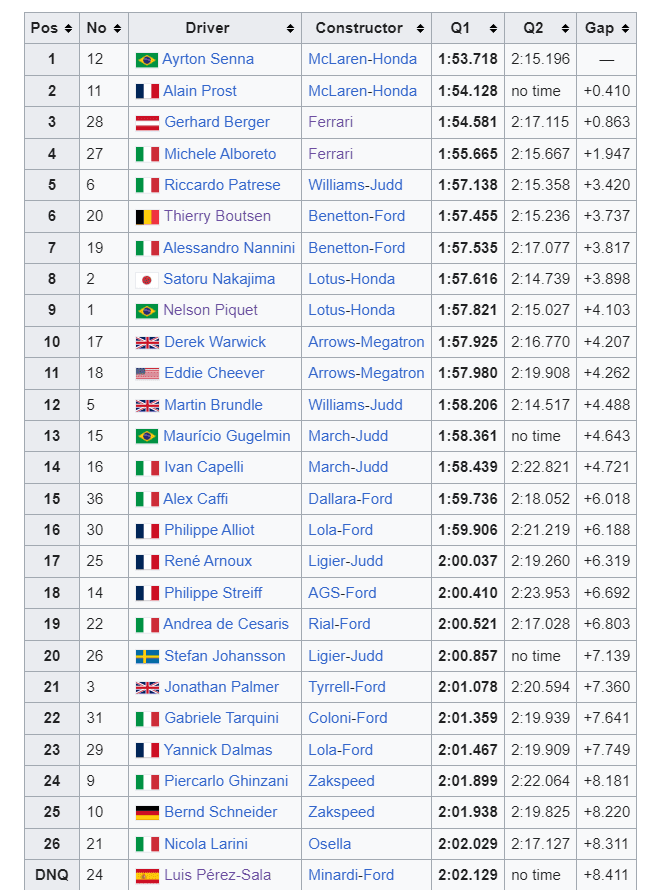The height and width of the screenshot is (890, 646).
Task: Open March-Judd link in Gugelmin's row
Action: [x=348, y=436]
